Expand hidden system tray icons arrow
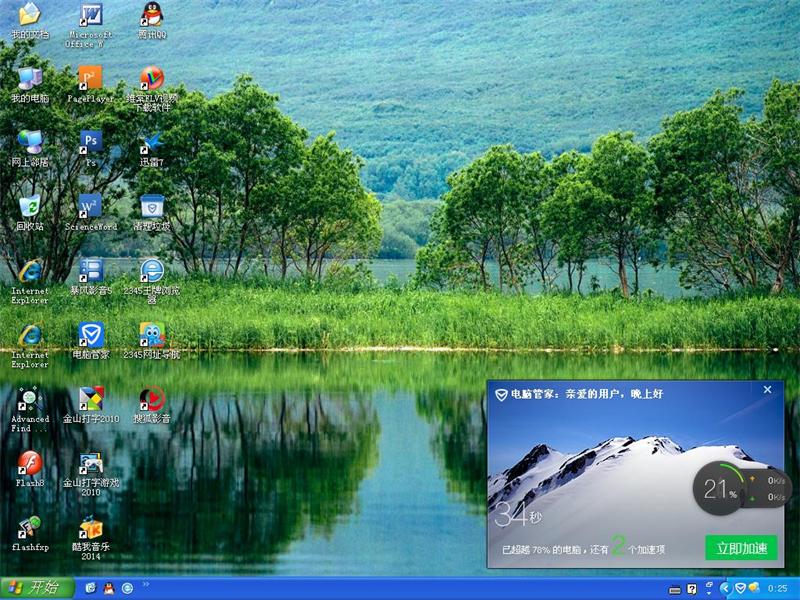This screenshot has width=800, height=600. coord(725,588)
